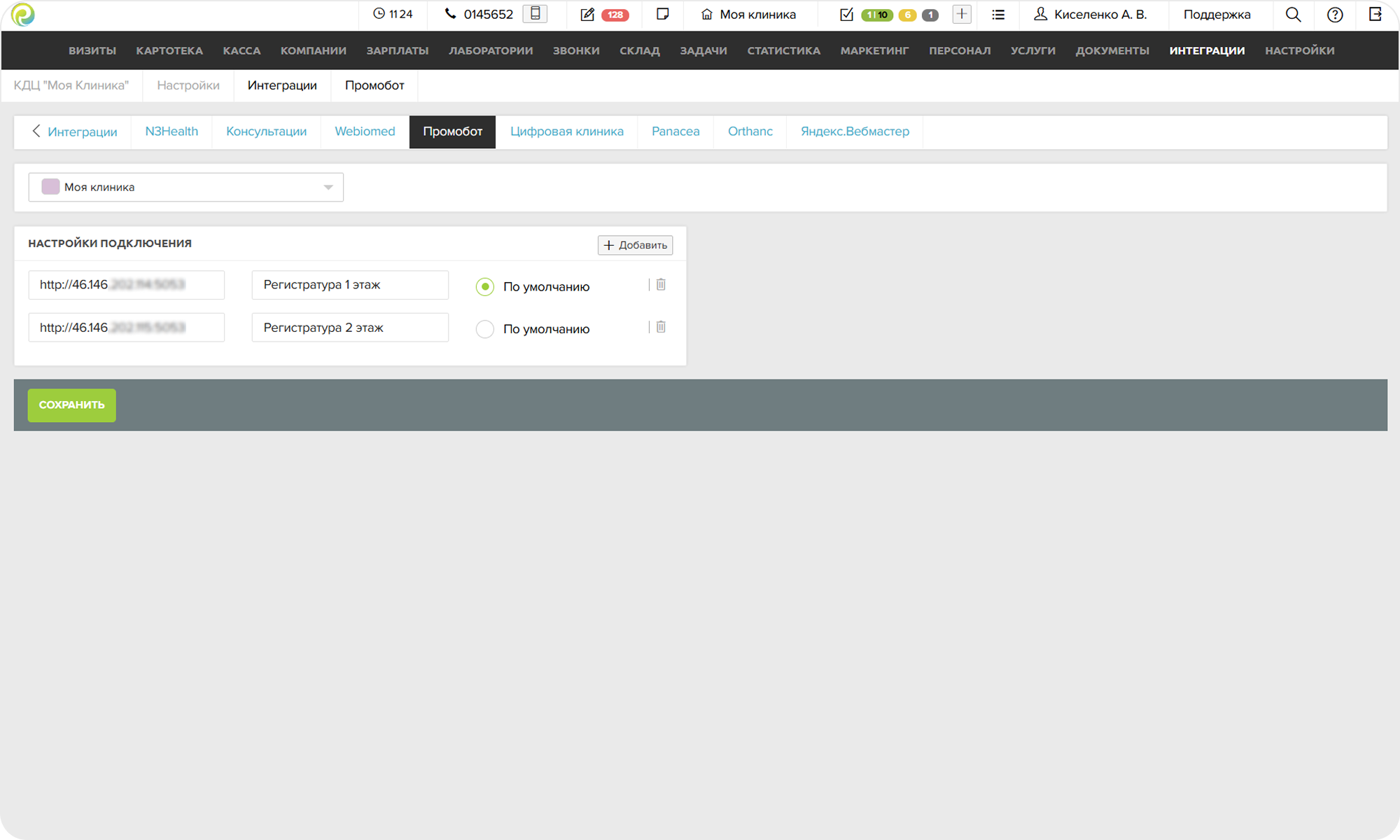Open the ДОКУМЕНТЫ menu
The image size is (1400, 840).
point(1112,50)
